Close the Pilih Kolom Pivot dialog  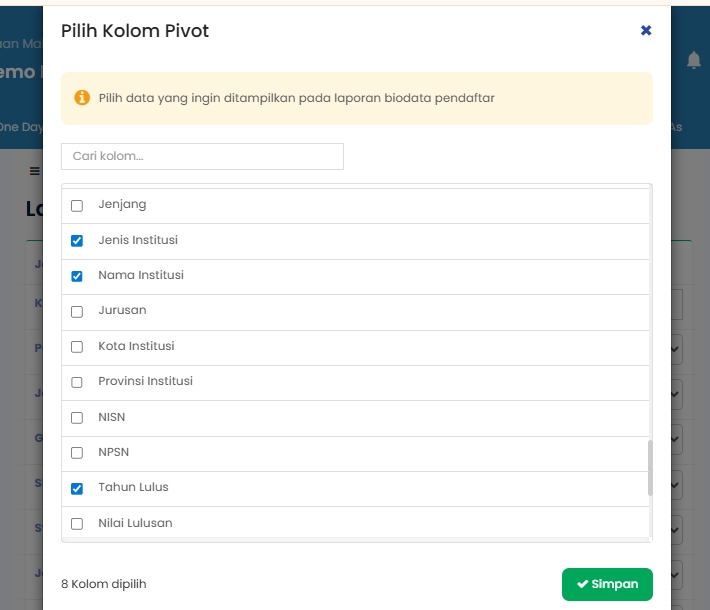[x=646, y=31]
